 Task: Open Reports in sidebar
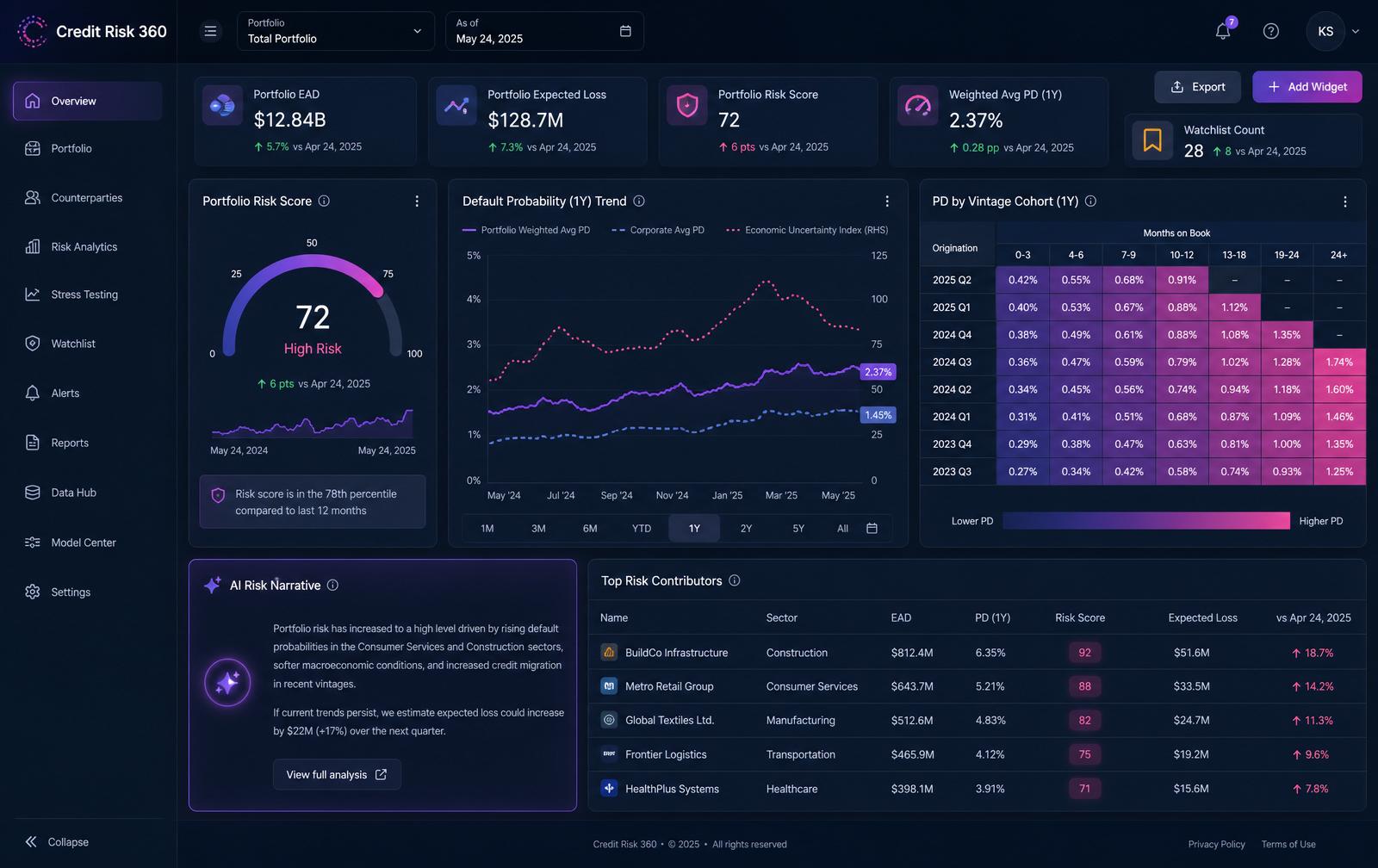coord(88,443)
